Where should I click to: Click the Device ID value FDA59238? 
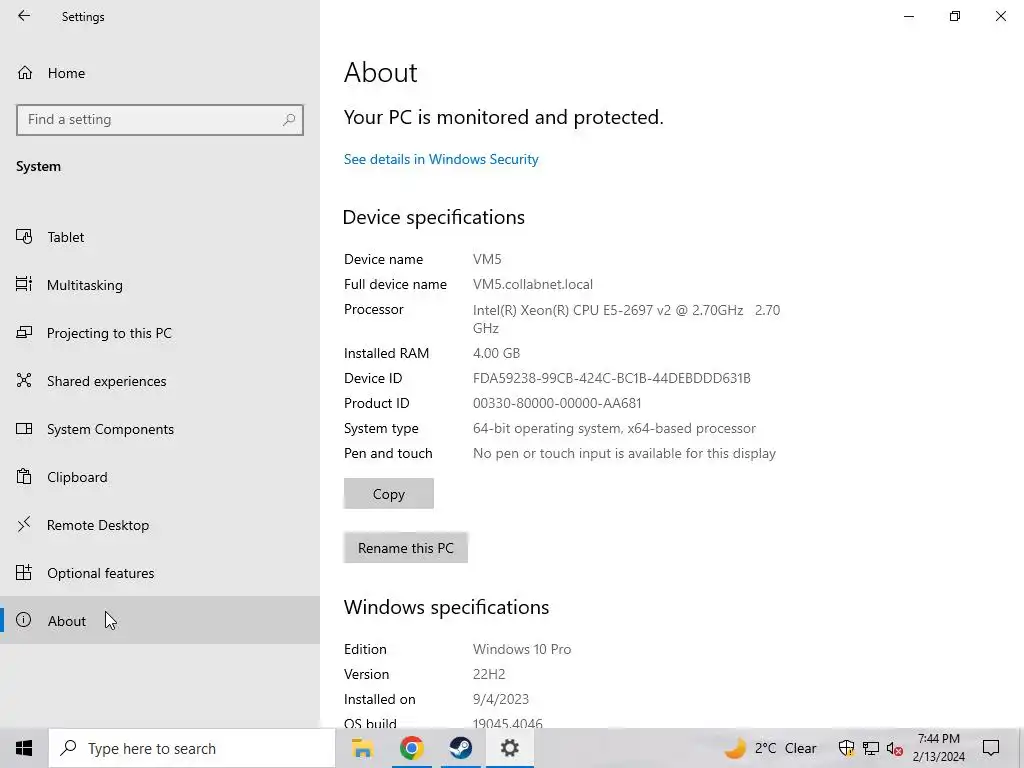[x=612, y=378]
